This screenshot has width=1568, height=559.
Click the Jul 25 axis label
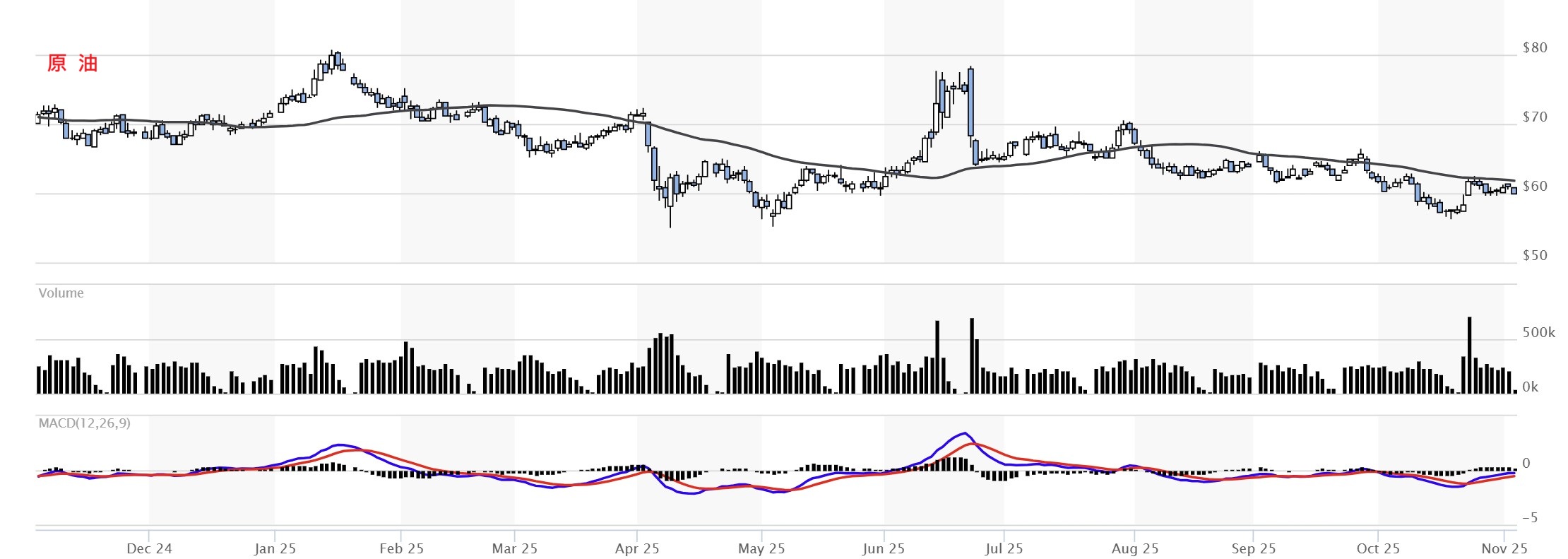[x=1004, y=548]
